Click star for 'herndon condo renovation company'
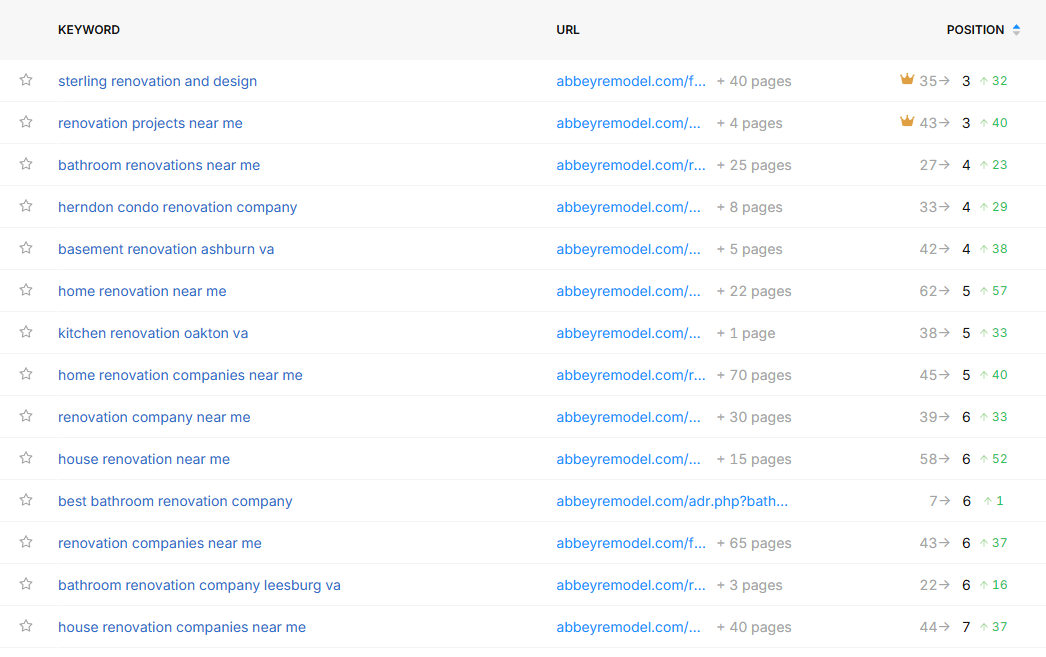 click(26, 206)
